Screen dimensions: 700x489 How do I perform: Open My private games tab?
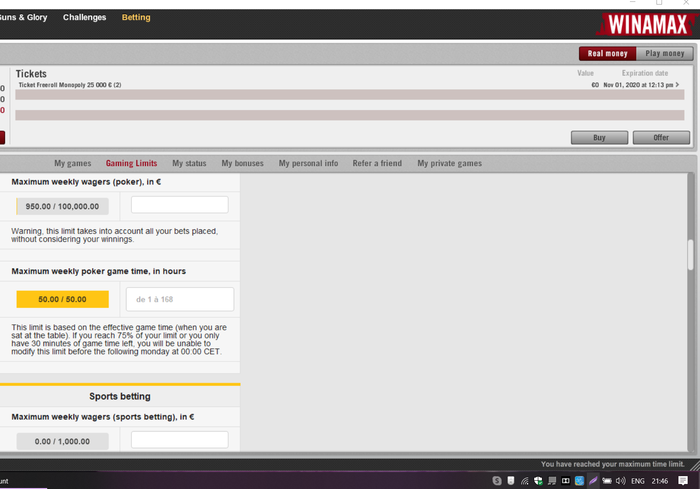[x=450, y=163]
